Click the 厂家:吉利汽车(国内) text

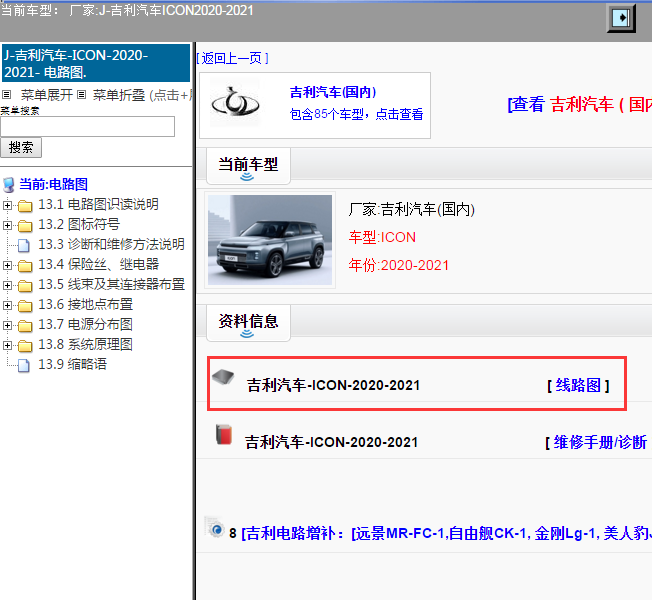[x=412, y=209]
